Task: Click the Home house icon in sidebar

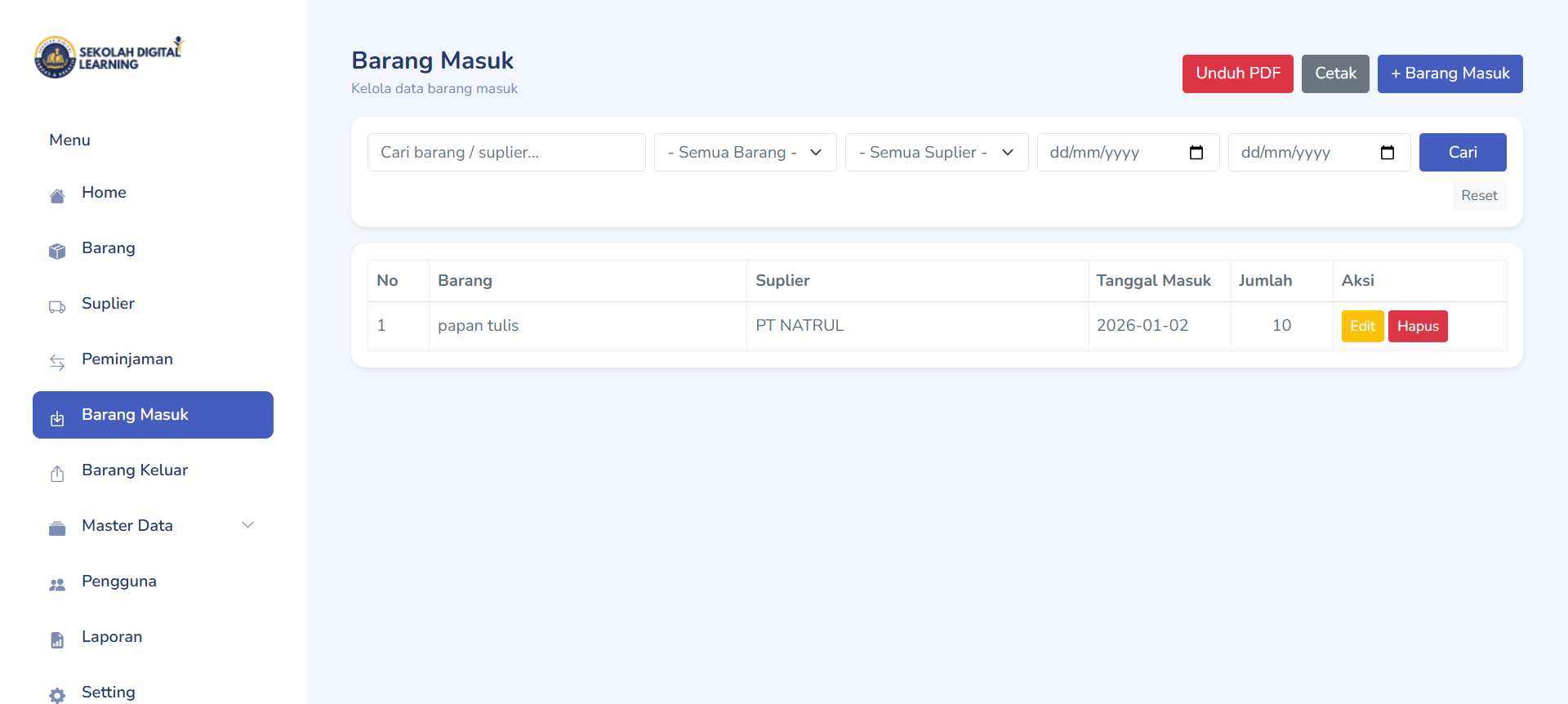Action: (57, 196)
